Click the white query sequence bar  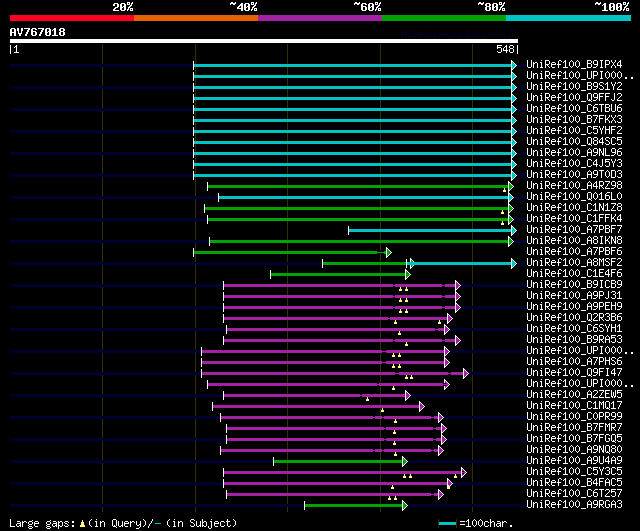264,41
